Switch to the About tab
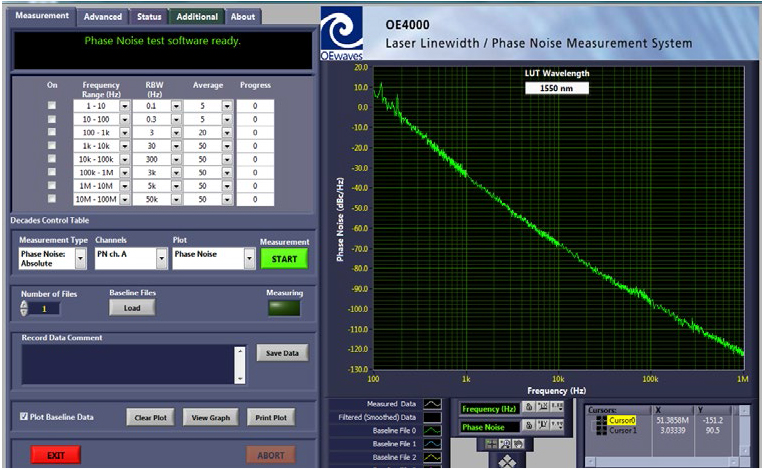 click(x=242, y=17)
